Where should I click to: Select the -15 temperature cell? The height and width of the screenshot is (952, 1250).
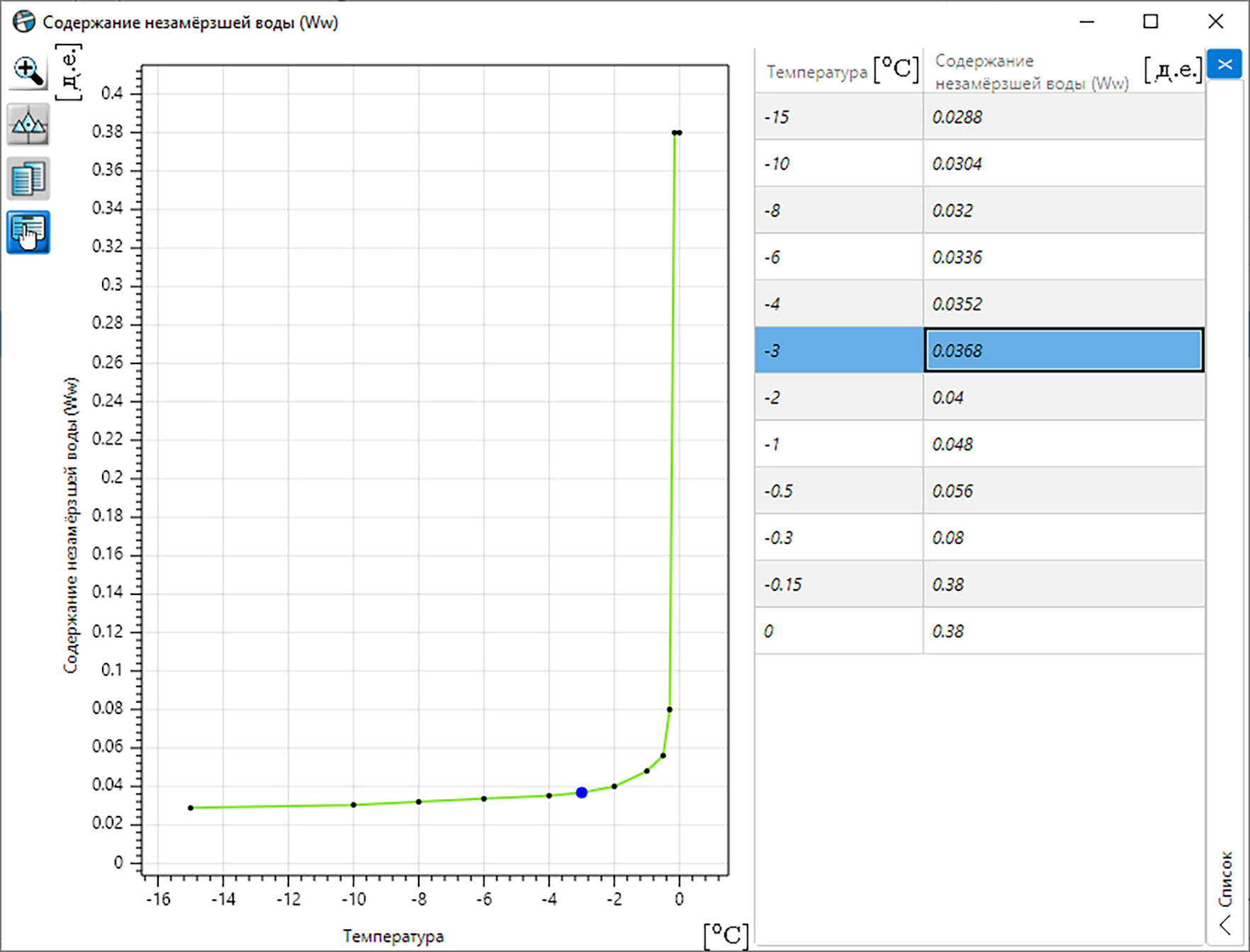coord(839,116)
